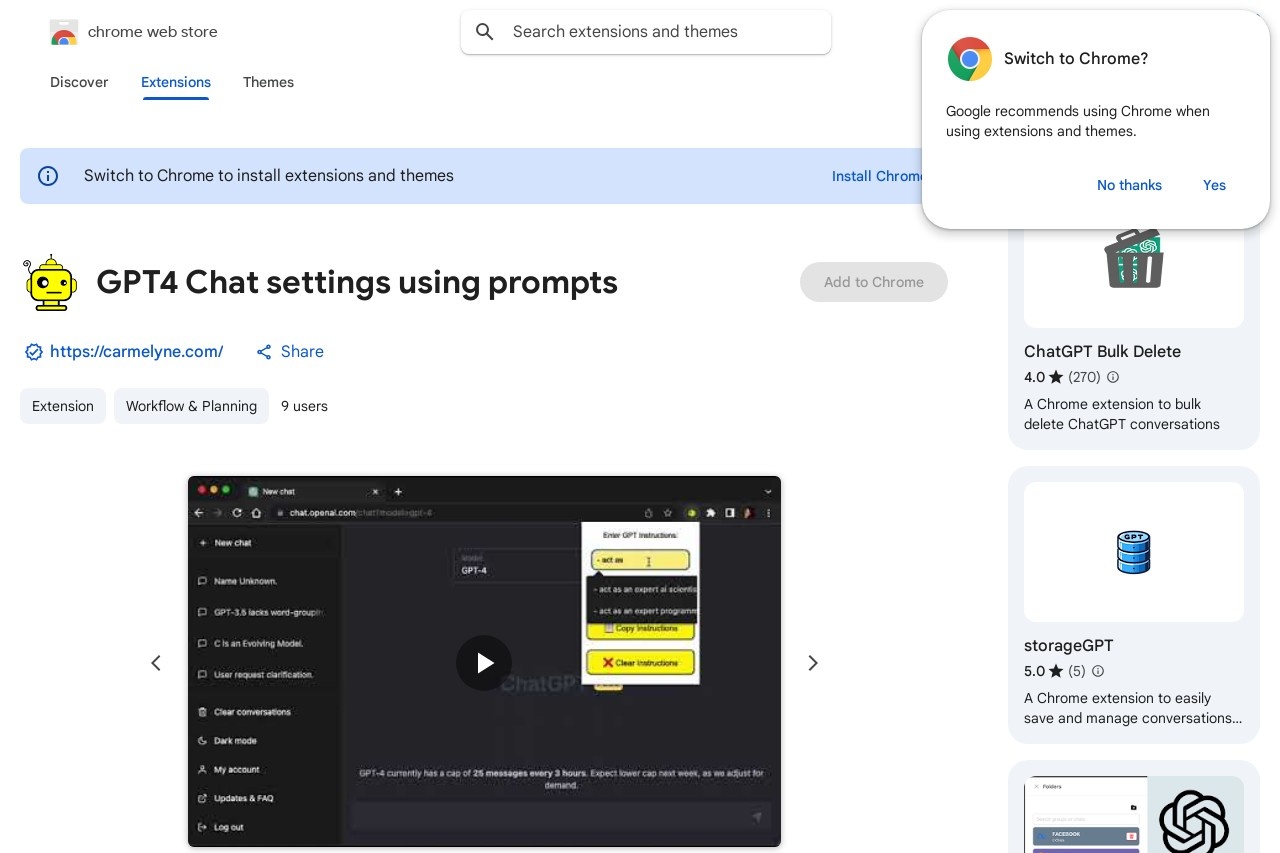1280x853 pixels.
Task: Click the Install Chrome link in banner
Action: coord(878,176)
